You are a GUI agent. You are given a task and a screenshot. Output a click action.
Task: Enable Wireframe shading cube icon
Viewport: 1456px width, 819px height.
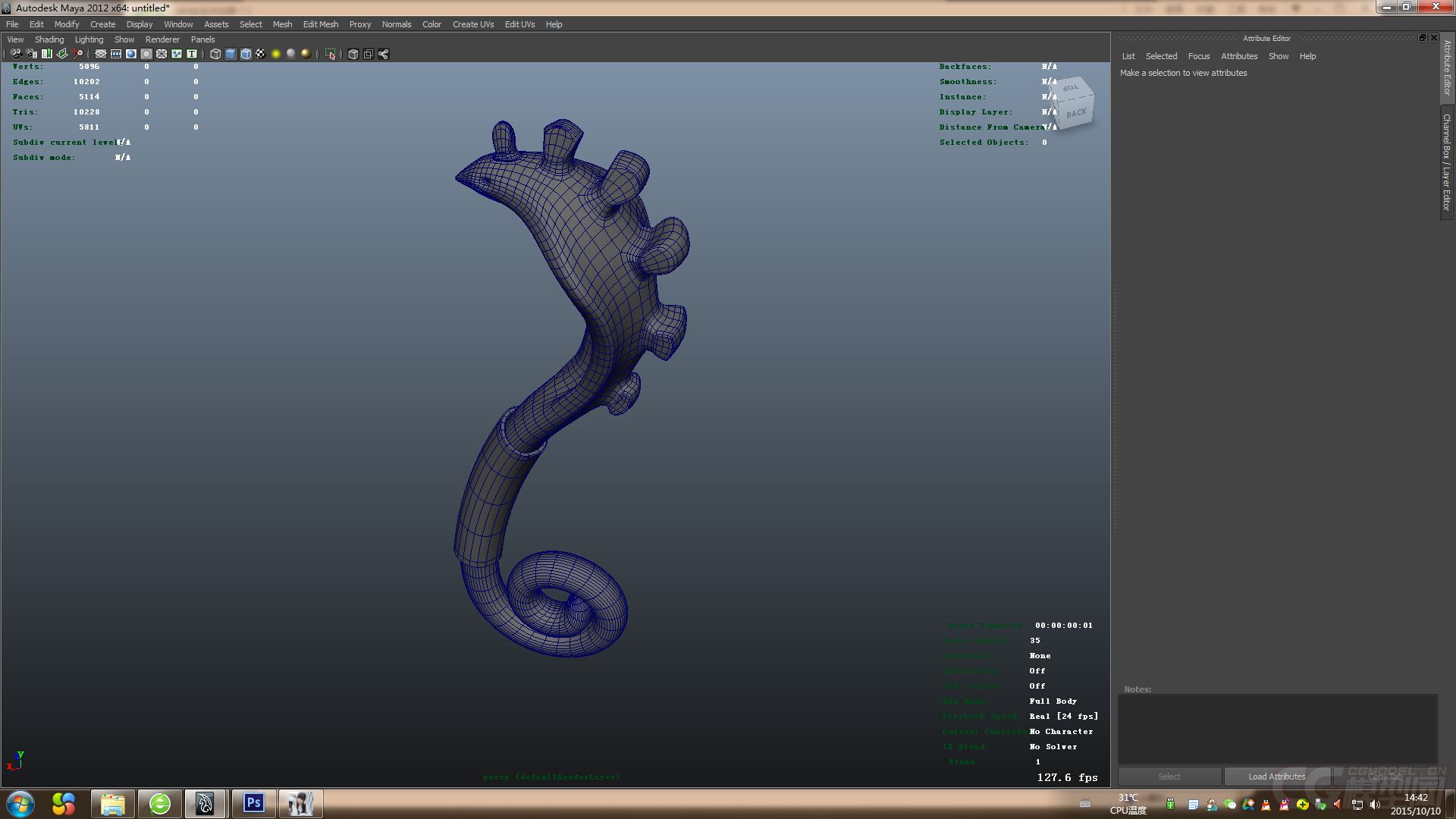pyautogui.click(x=215, y=54)
